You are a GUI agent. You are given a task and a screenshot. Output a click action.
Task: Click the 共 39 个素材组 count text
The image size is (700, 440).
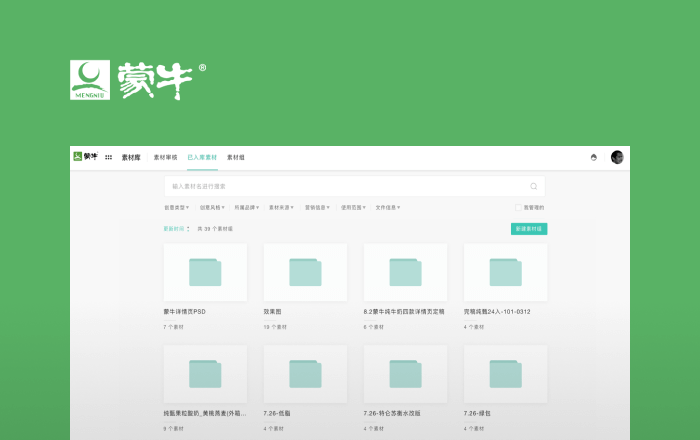coord(215,229)
